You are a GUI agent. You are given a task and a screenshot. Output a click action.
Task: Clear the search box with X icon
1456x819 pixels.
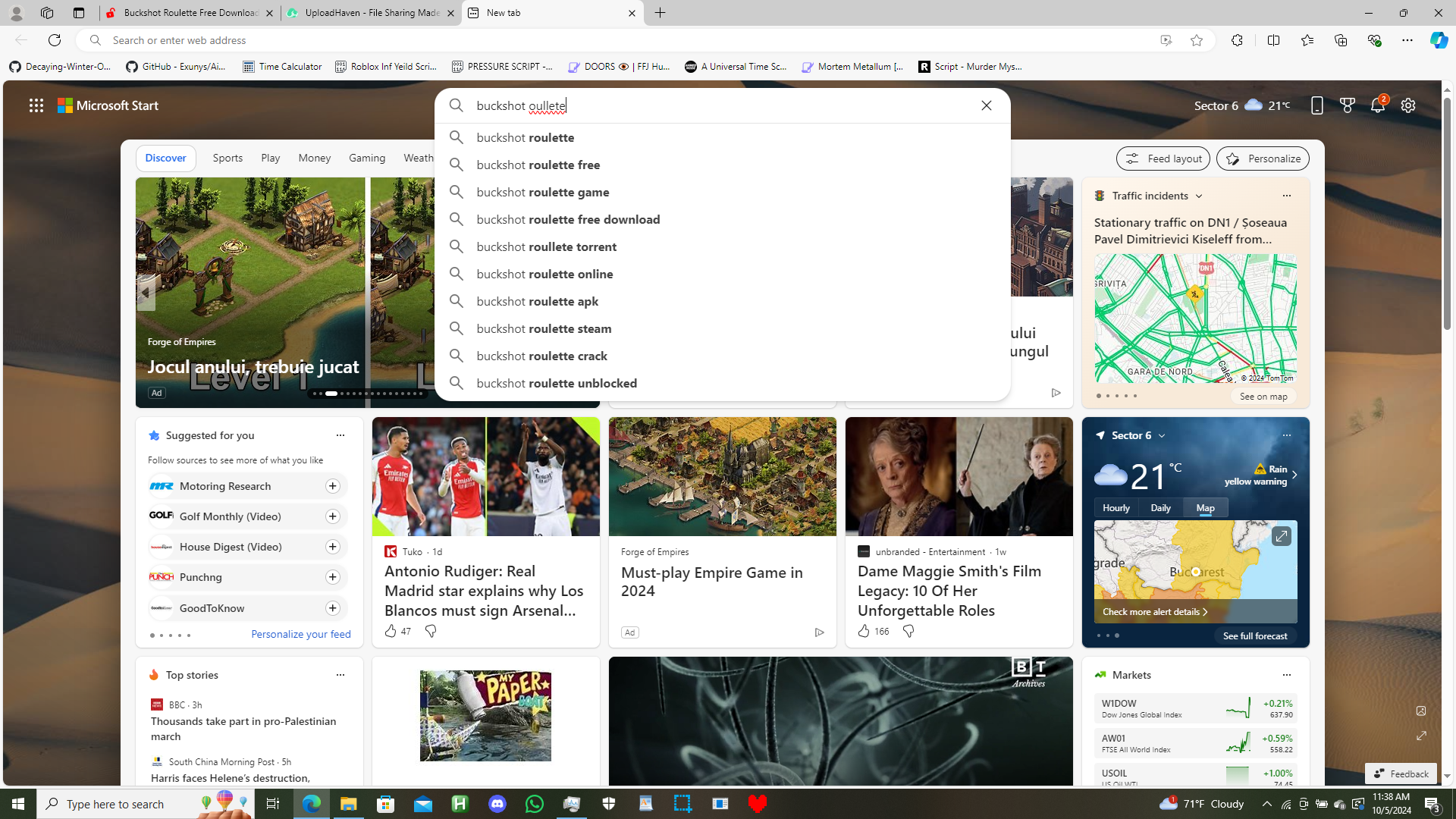point(986,105)
